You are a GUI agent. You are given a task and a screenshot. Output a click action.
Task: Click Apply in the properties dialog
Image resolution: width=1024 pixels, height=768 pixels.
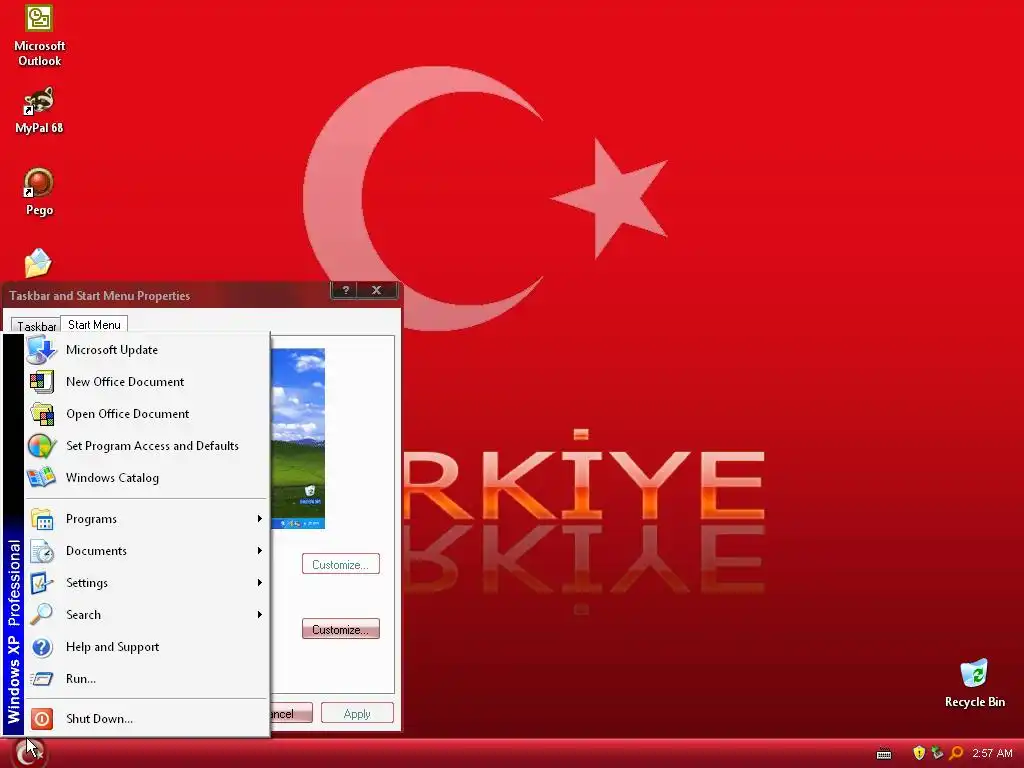(357, 714)
